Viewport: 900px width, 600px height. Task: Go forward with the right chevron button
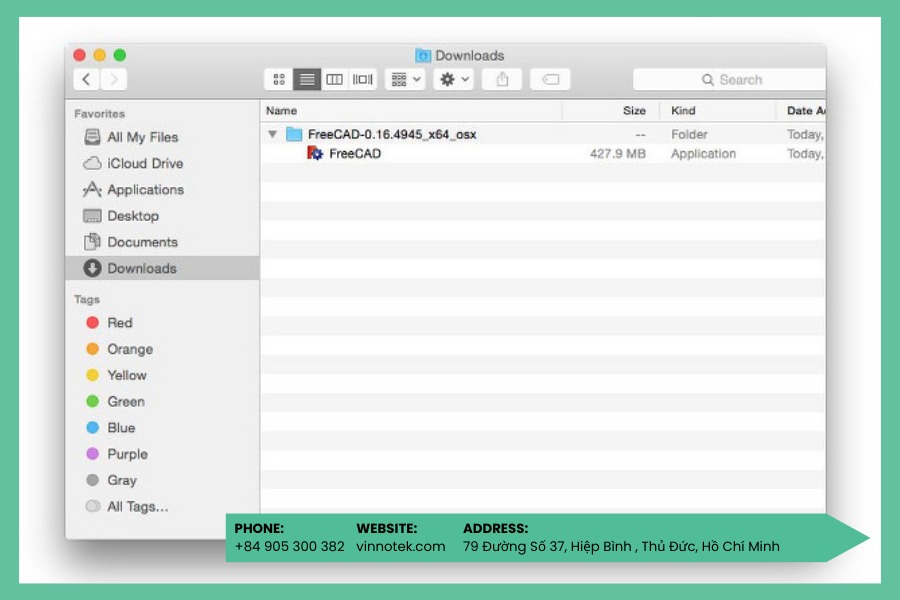click(x=114, y=79)
